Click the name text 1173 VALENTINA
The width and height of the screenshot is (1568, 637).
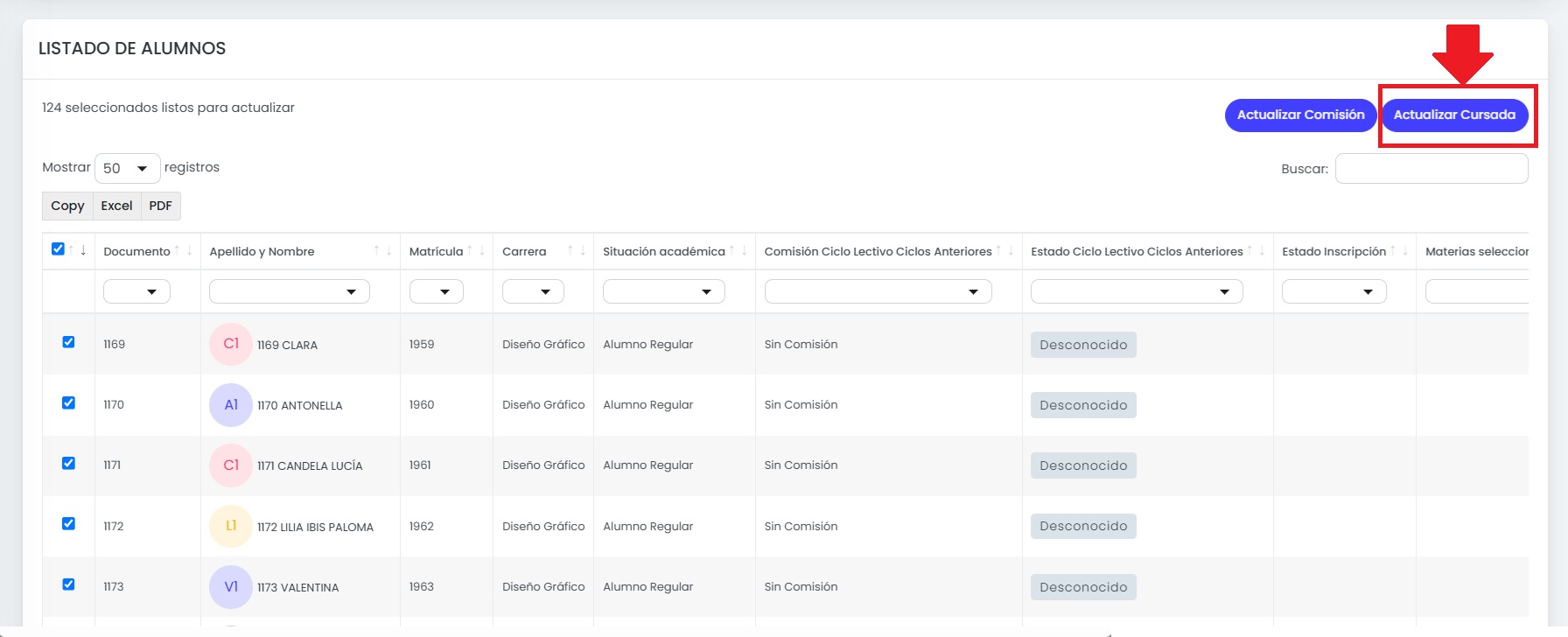297,587
